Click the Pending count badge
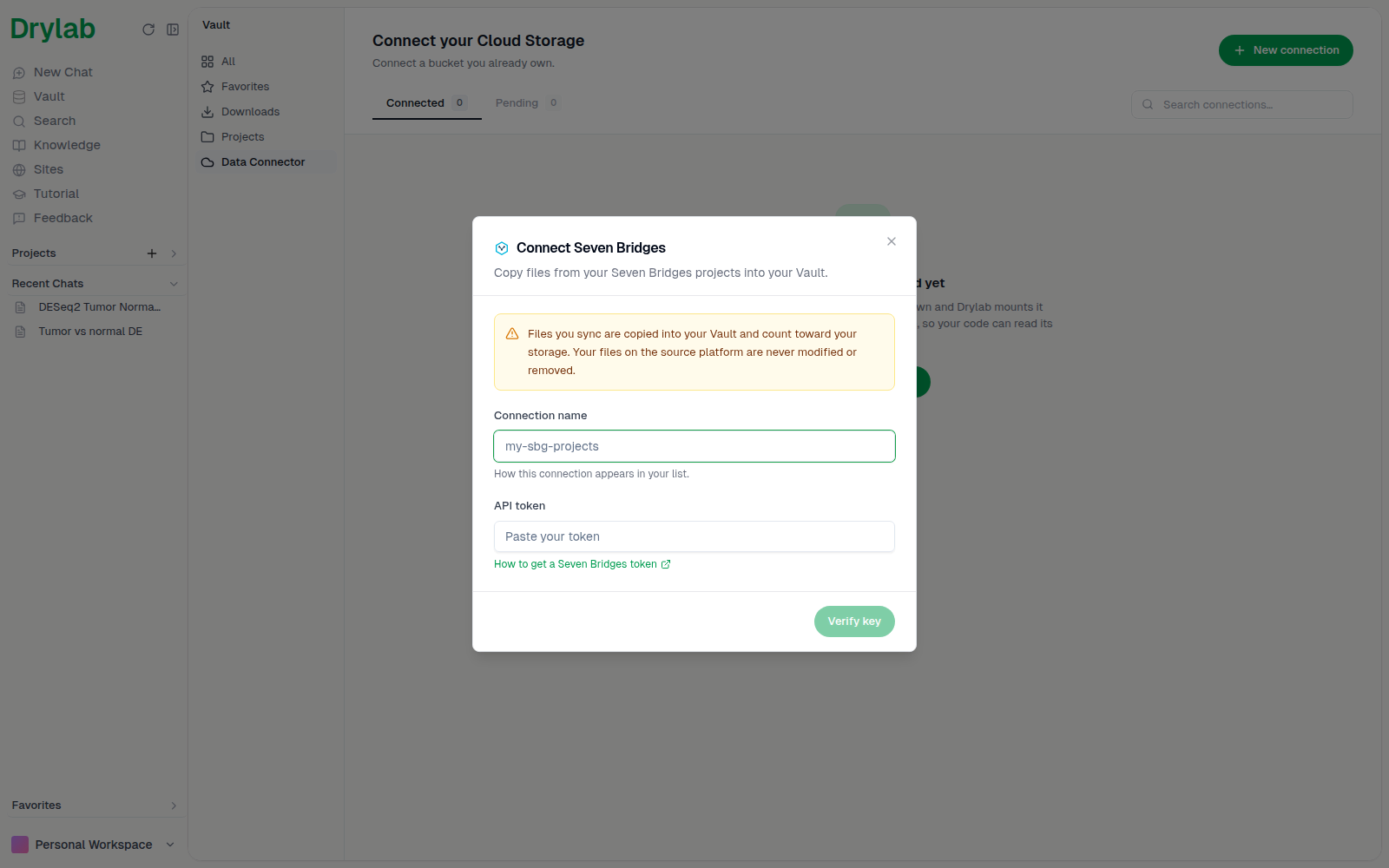 point(554,103)
